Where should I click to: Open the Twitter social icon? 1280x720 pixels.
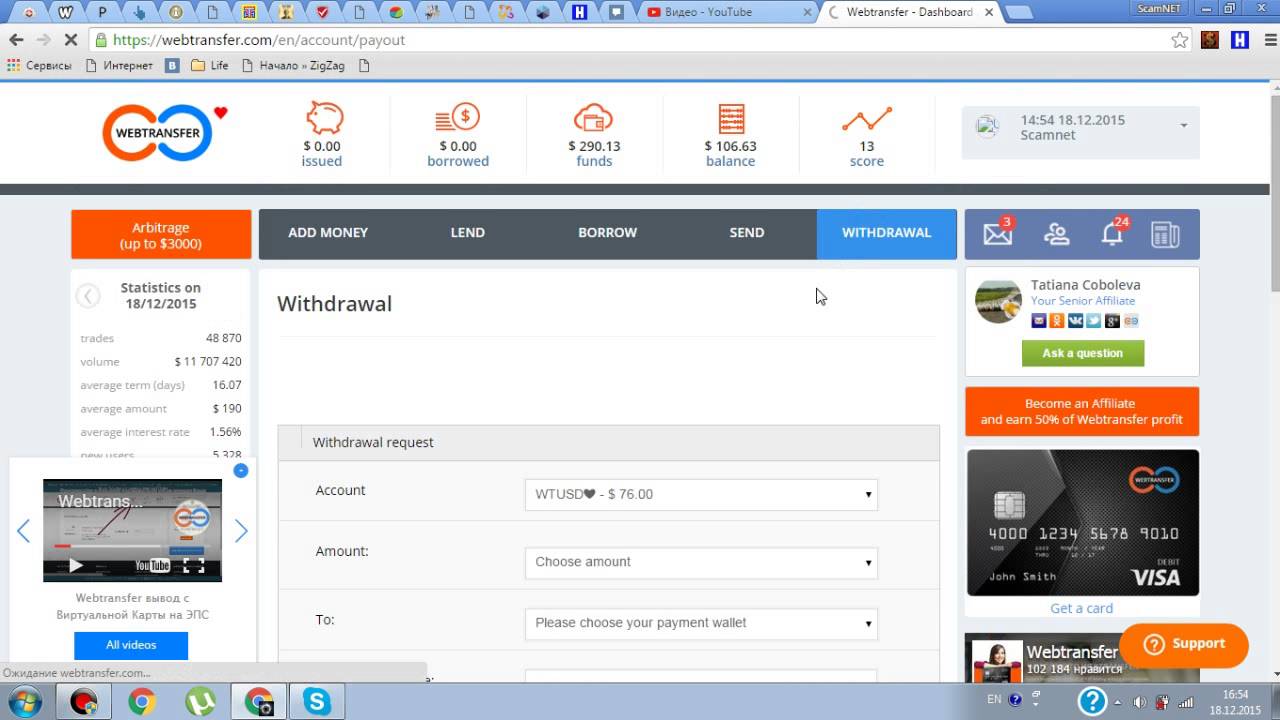coord(1094,321)
